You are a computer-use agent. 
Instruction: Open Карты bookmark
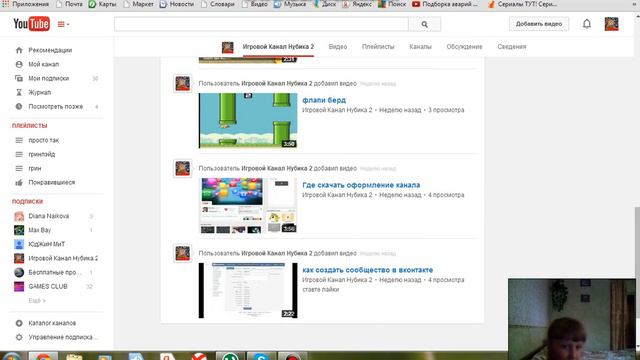coord(102,4)
